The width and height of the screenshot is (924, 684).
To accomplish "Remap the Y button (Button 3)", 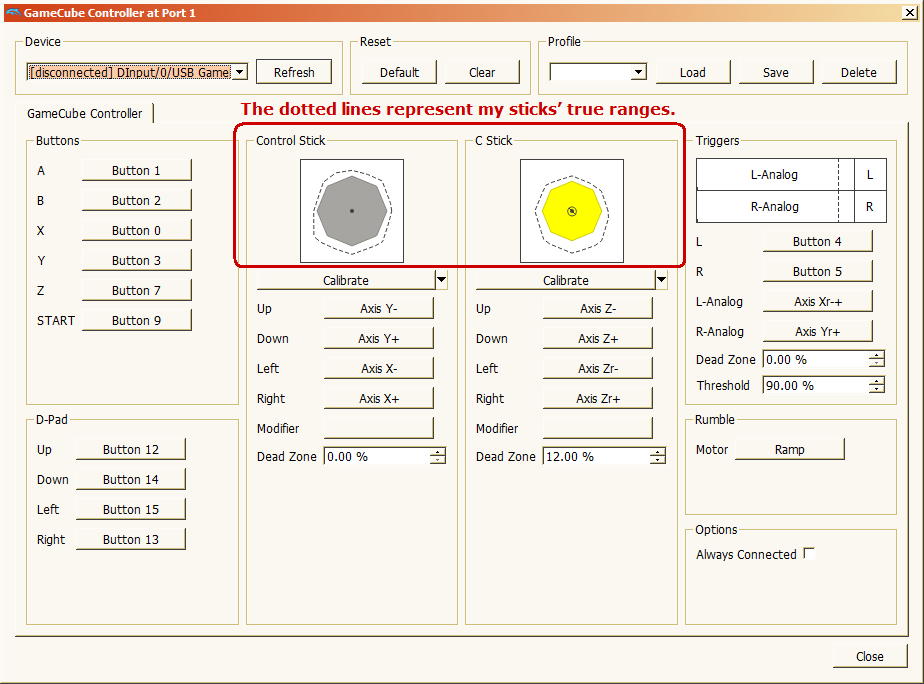I will 136,260.
